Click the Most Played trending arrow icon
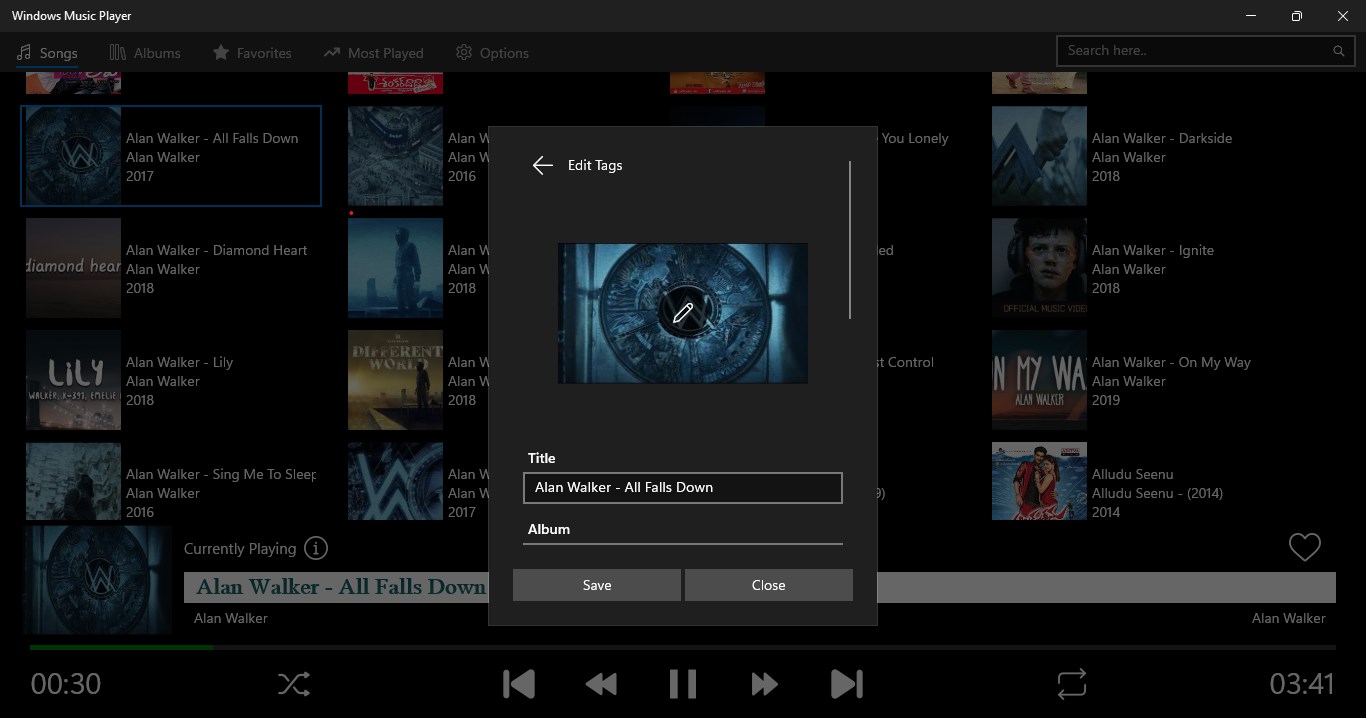 click(332, 52)
